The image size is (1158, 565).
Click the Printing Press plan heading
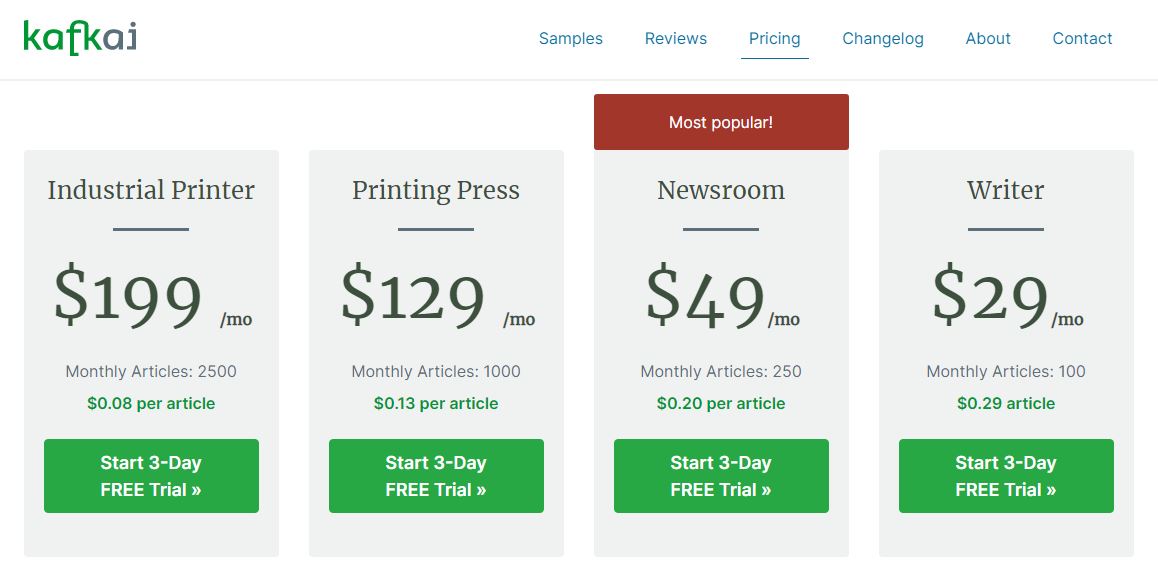click(x=436, y=190)
